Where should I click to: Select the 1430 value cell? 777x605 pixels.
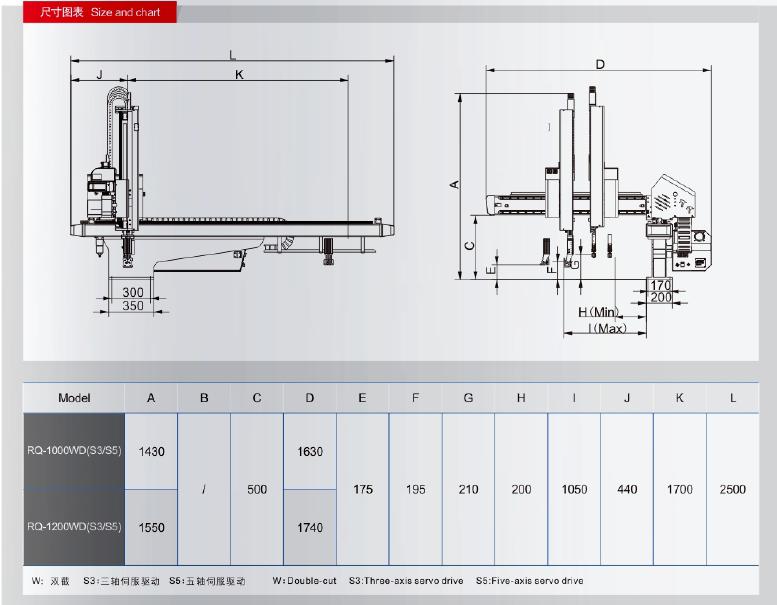[151, 451]
